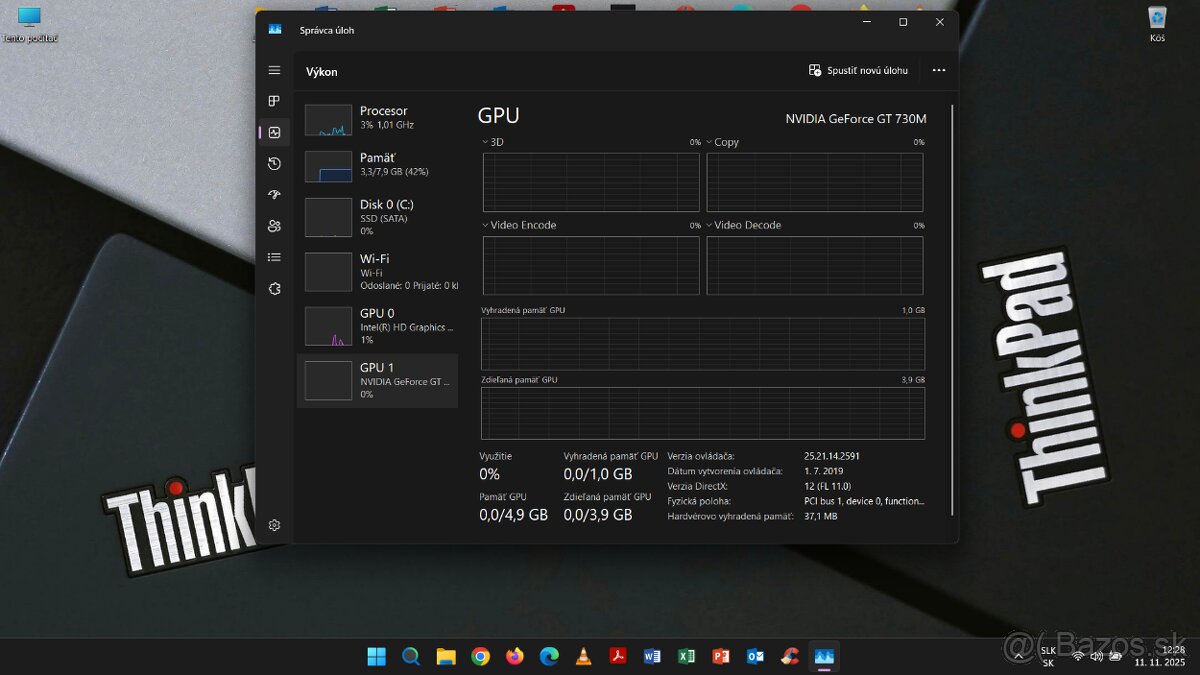1200x675 pixels.
Task: Open Outlook from the taskbar
Action: [755, 656]
